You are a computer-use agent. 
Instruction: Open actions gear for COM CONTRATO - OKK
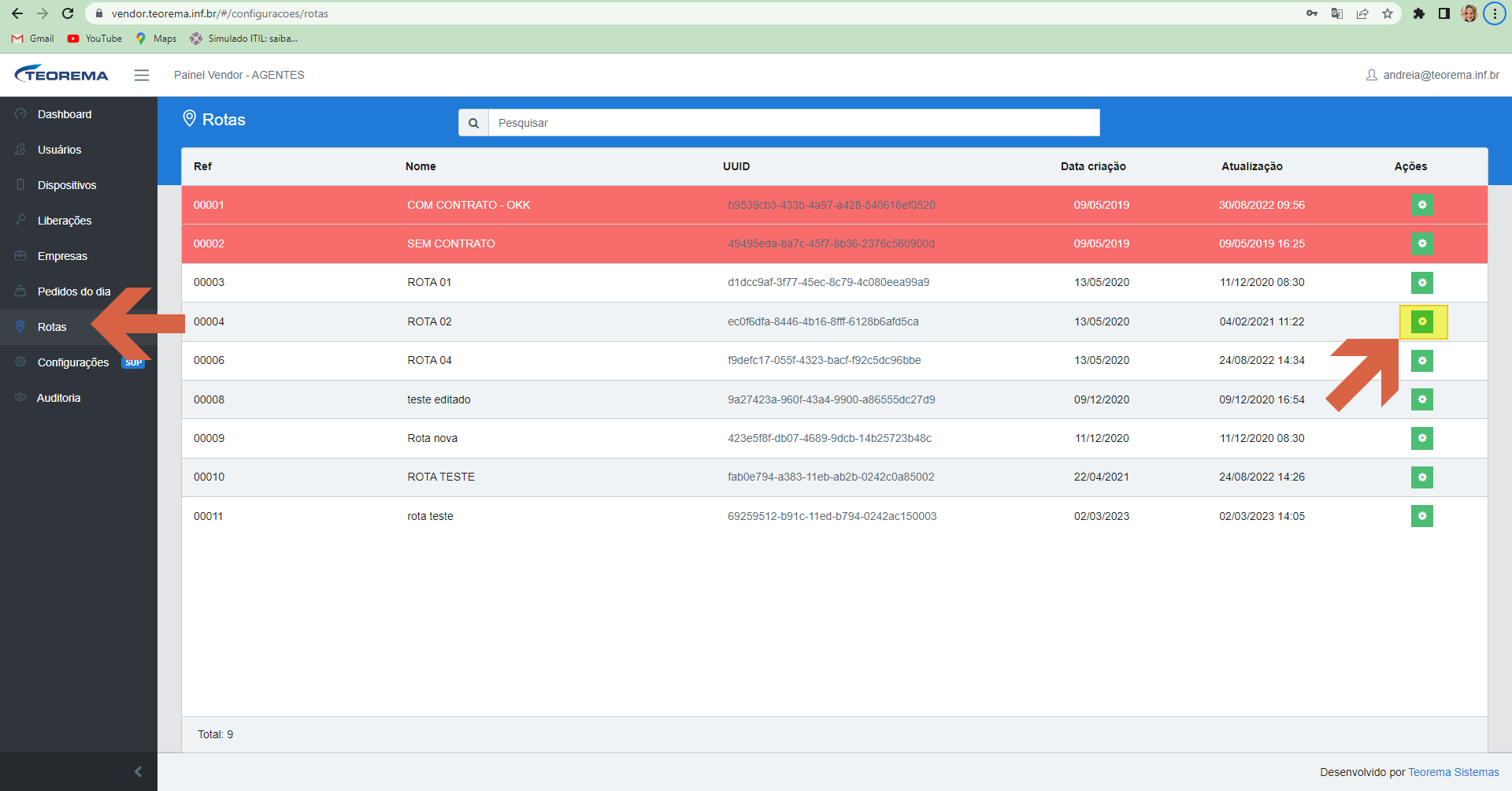pyautogui.click(x=1421, y=205)
